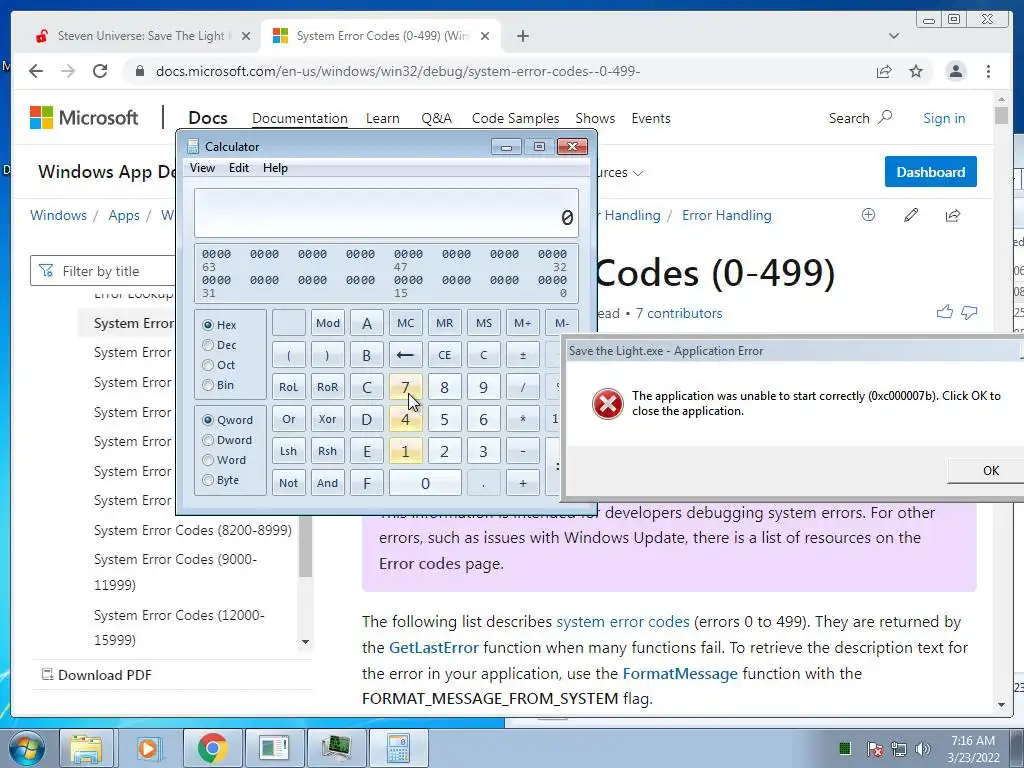
Task: Give thumbs up feedback on article
Action: coord(944,312)
